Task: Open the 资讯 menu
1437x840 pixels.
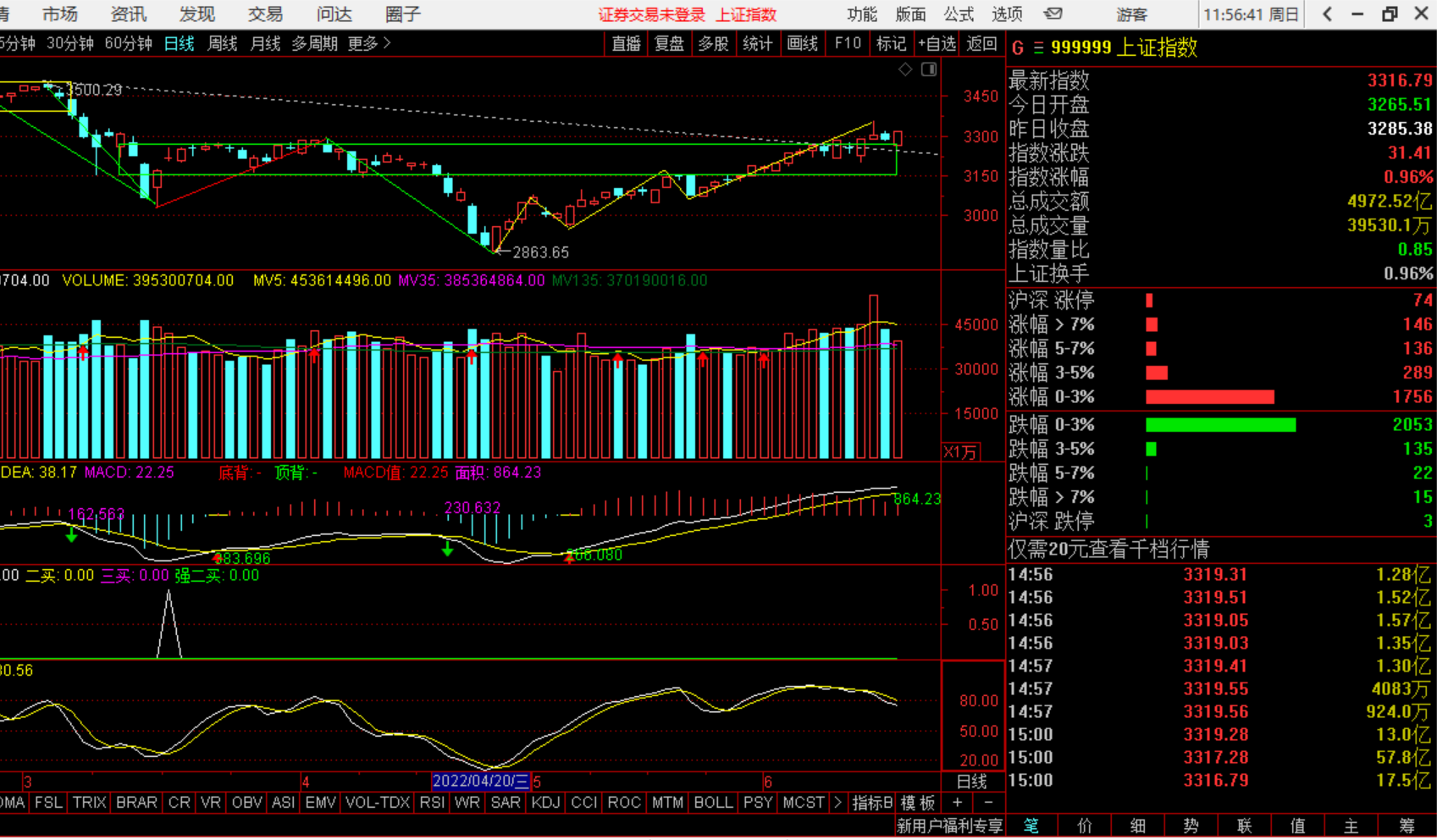Action: tap(128, 14)
